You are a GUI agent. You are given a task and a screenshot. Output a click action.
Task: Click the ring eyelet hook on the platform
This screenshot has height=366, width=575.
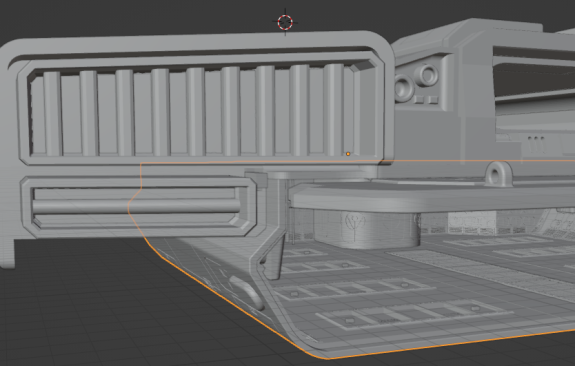(x=498, y=174)
